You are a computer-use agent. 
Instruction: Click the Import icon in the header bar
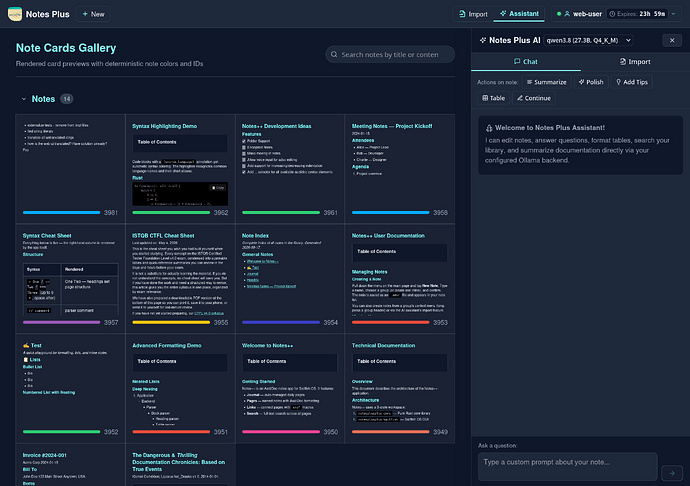coord(462,14)
